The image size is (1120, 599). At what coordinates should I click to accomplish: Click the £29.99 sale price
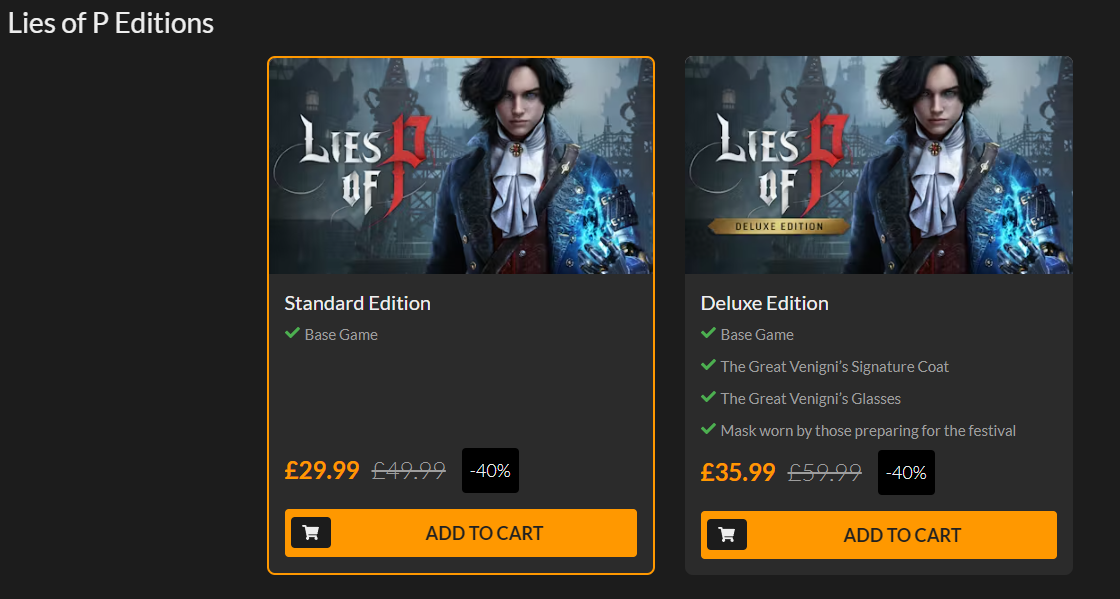[x=322, y=471]
